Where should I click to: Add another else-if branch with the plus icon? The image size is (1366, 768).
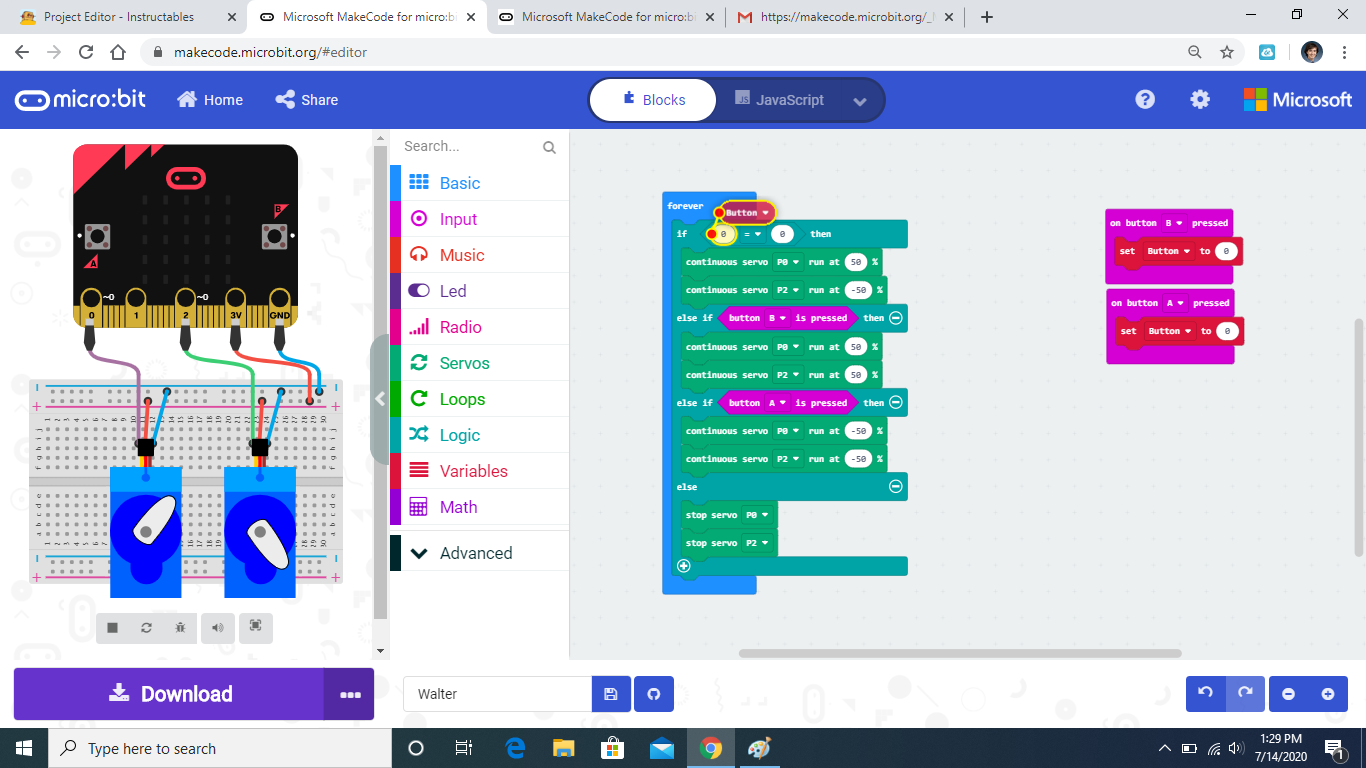(x=684, y=566)
